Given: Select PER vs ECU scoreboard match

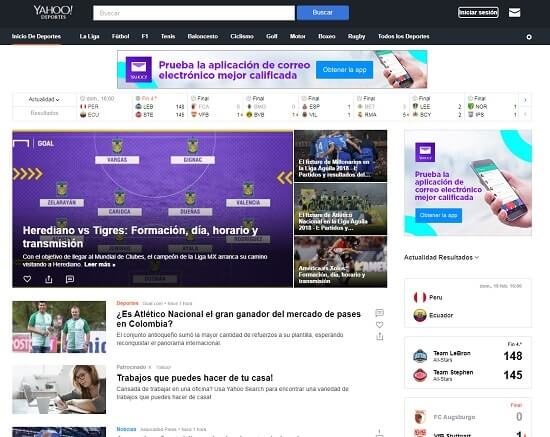Looking at the screenshot, I should tap(105, 107).
